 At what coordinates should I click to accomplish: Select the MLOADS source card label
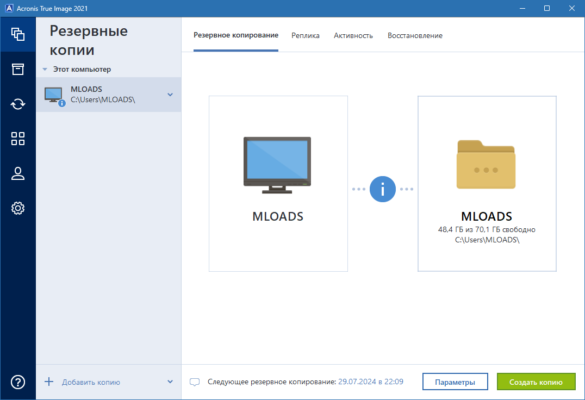[x=278, y=216]
